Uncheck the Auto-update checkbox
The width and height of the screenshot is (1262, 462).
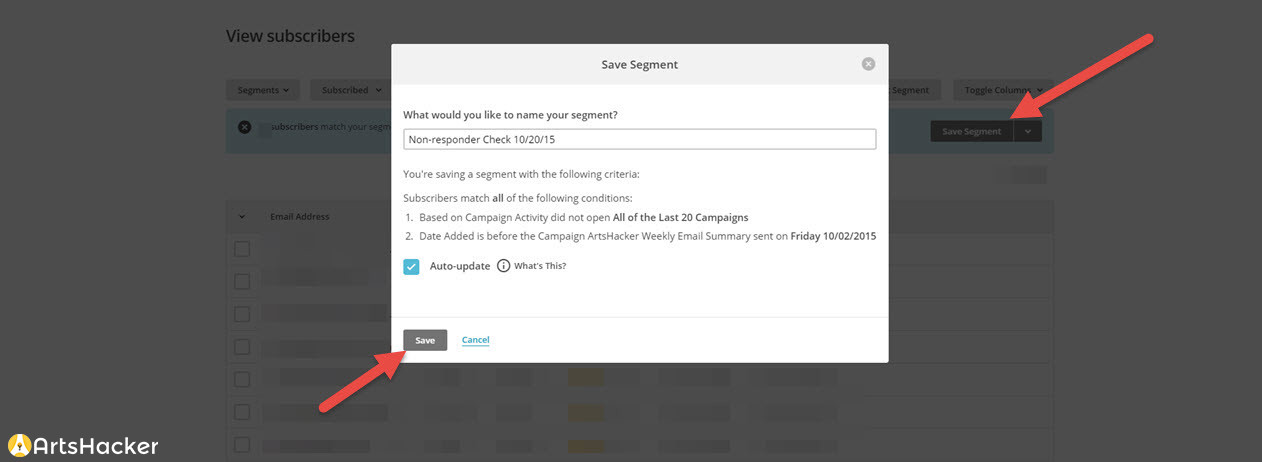[x=411, y=267]
